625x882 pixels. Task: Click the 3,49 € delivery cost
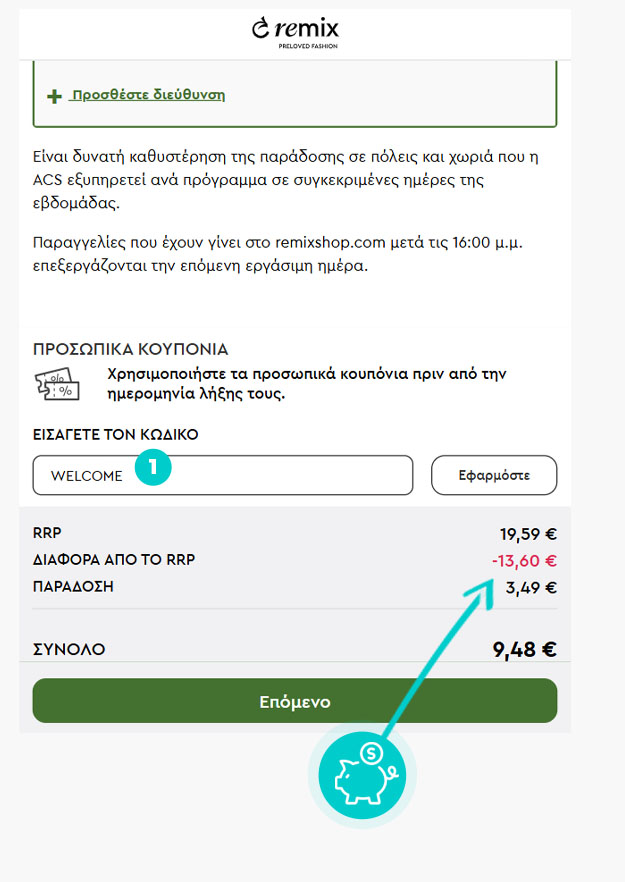(530, 588)
